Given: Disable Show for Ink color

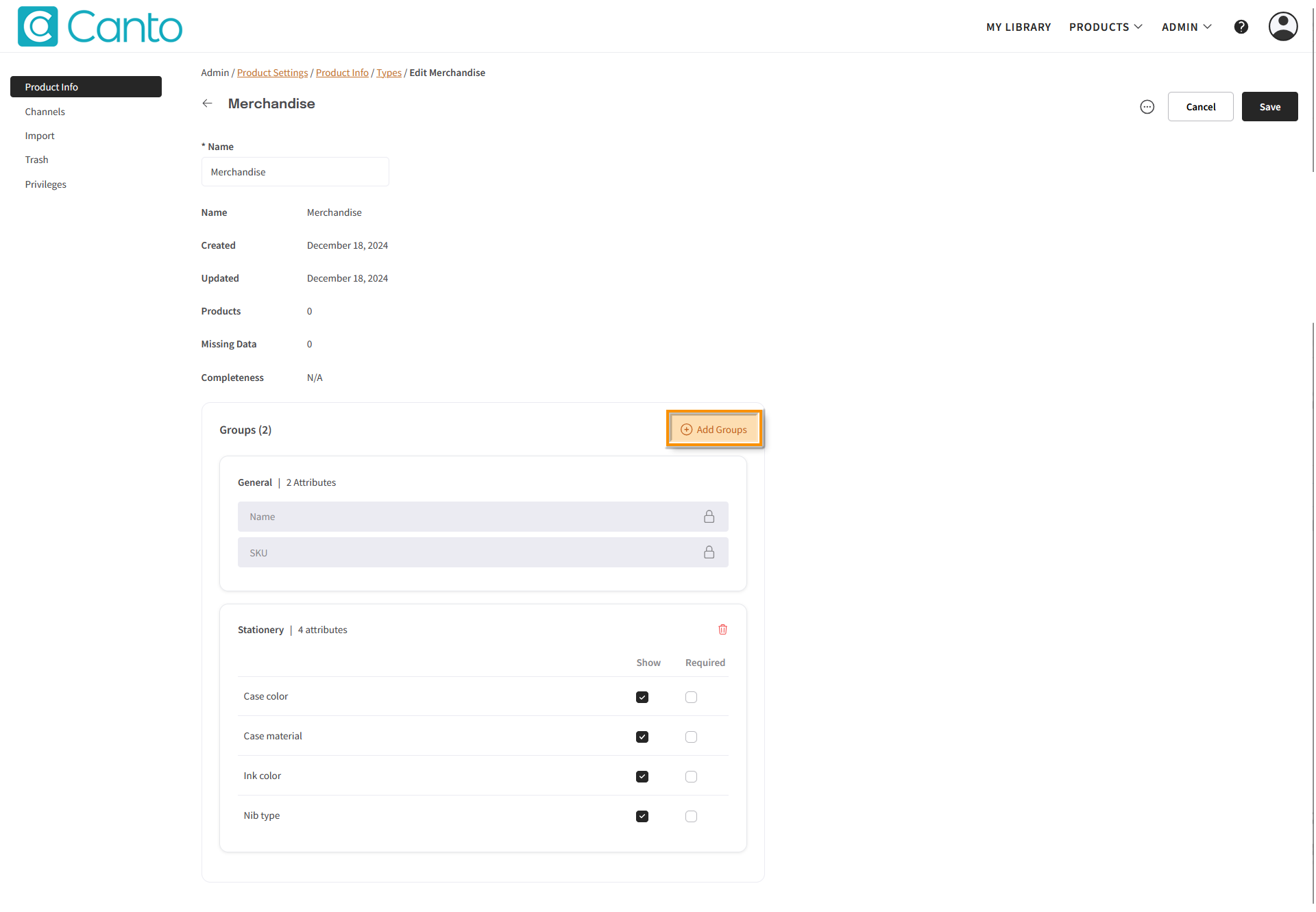Looking at the screenshot, I should [642, 776].
